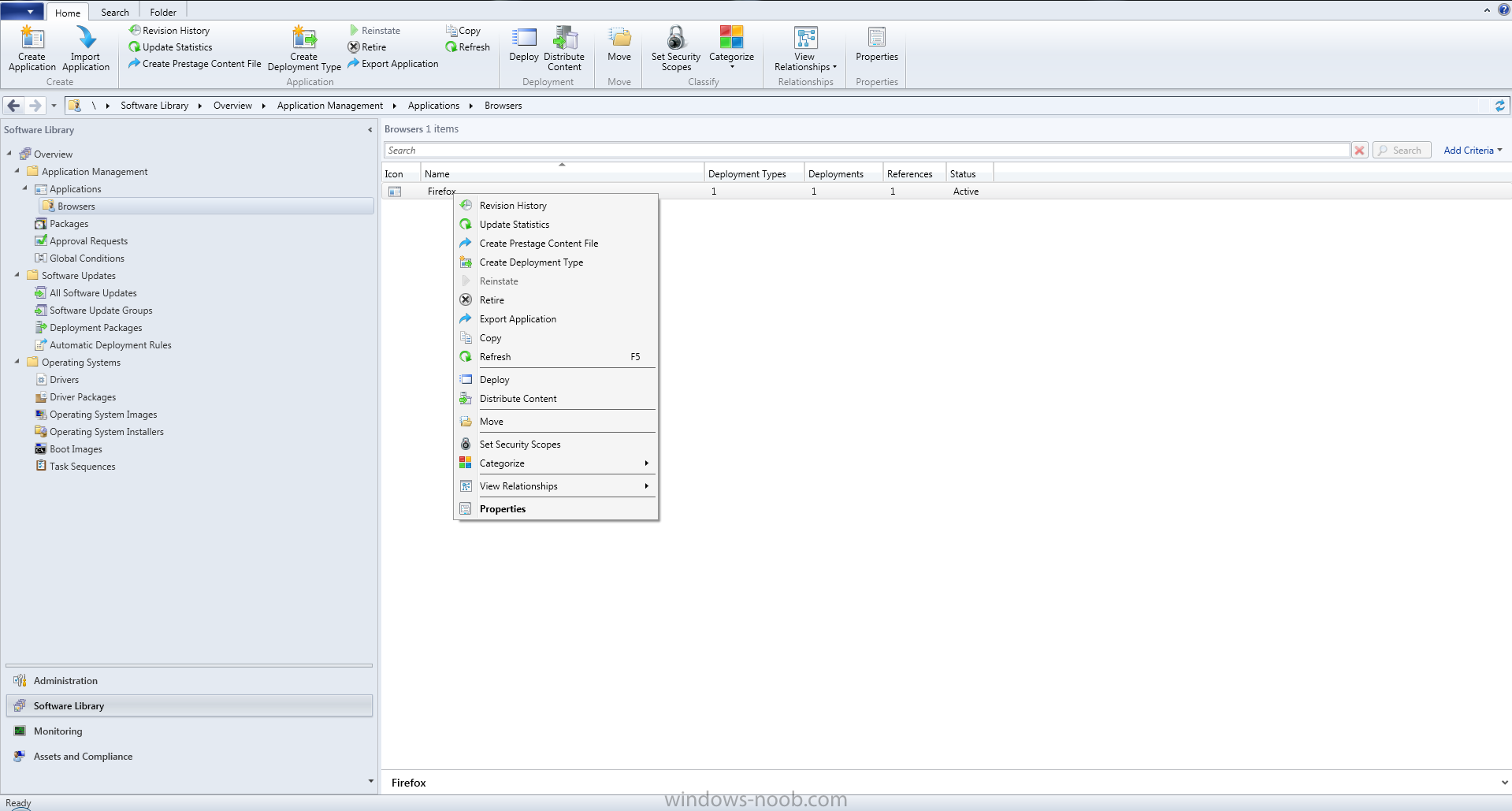
Task: Choose Distribute Content from the context menu
Action: [556, 398]
